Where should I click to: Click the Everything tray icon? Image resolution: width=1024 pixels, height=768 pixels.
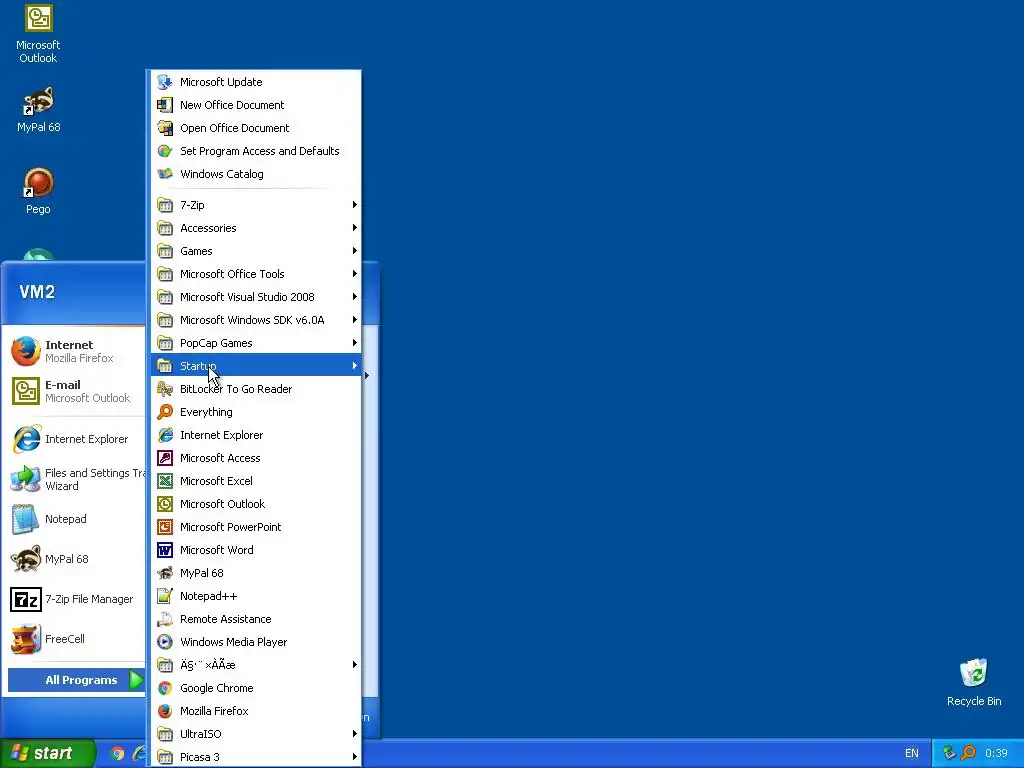click(968, 753)
